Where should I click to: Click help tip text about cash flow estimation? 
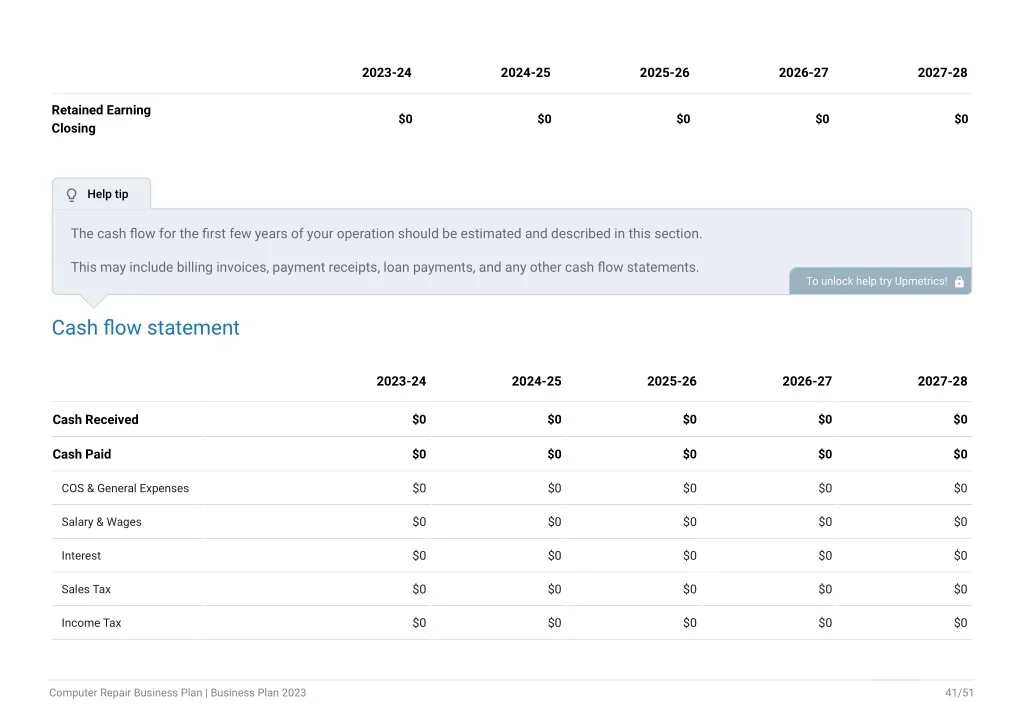click(387, 234)
